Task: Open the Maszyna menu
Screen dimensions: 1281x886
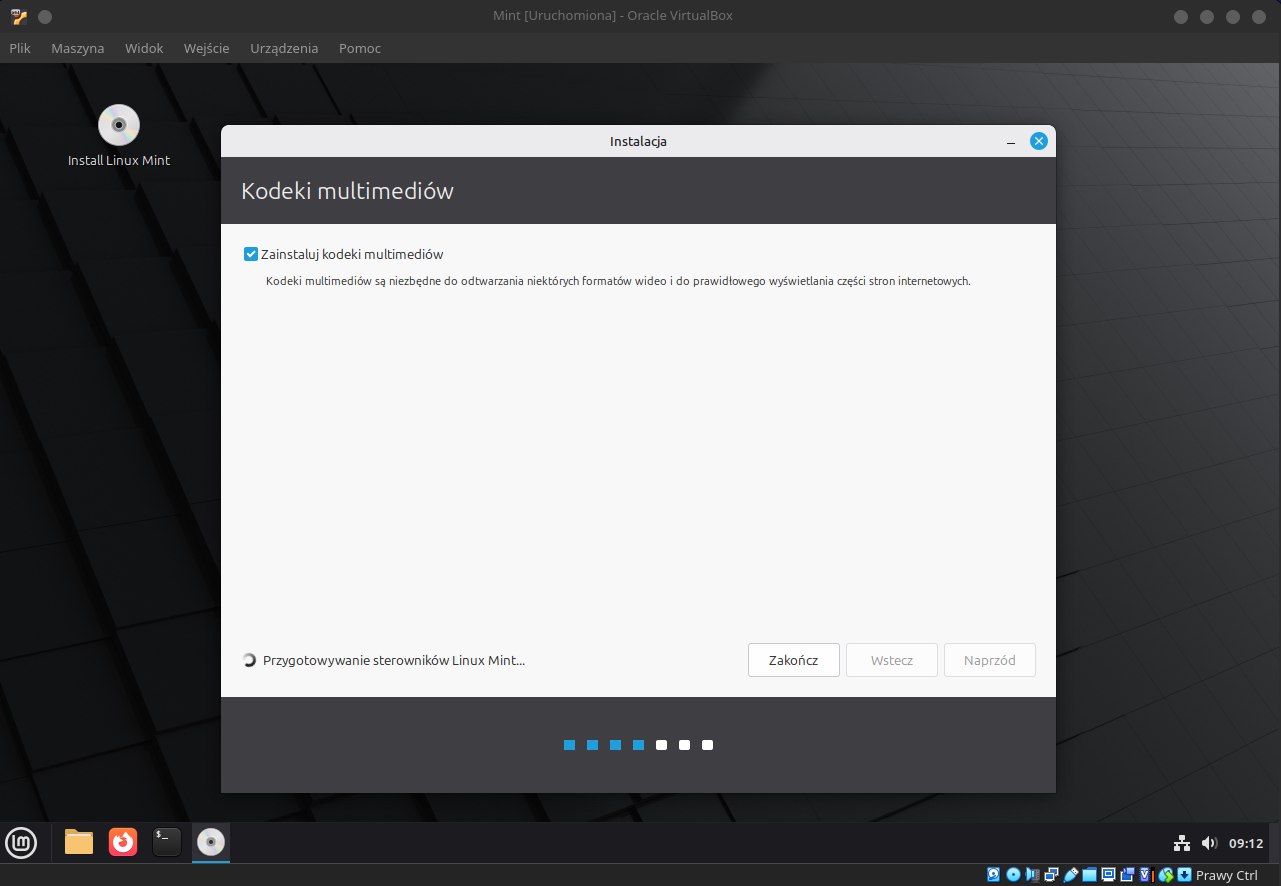Action: [x=78, y=48]
